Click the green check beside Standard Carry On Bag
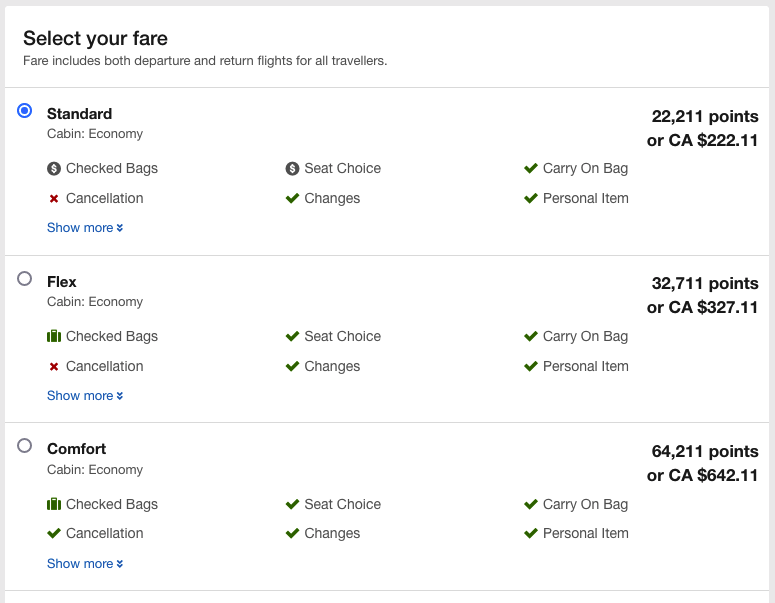Screen dimensions: 775x603 531,169
